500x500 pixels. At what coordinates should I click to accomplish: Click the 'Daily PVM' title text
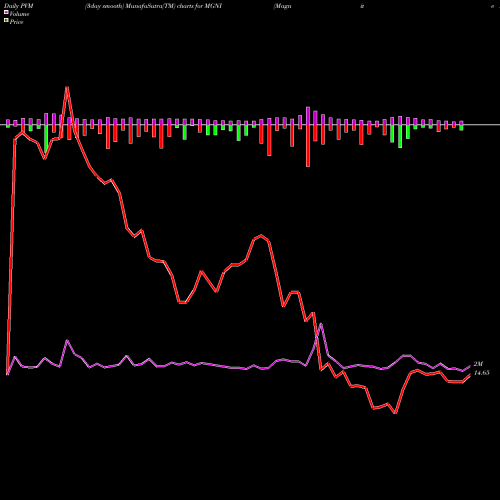(x=19, y=6)
